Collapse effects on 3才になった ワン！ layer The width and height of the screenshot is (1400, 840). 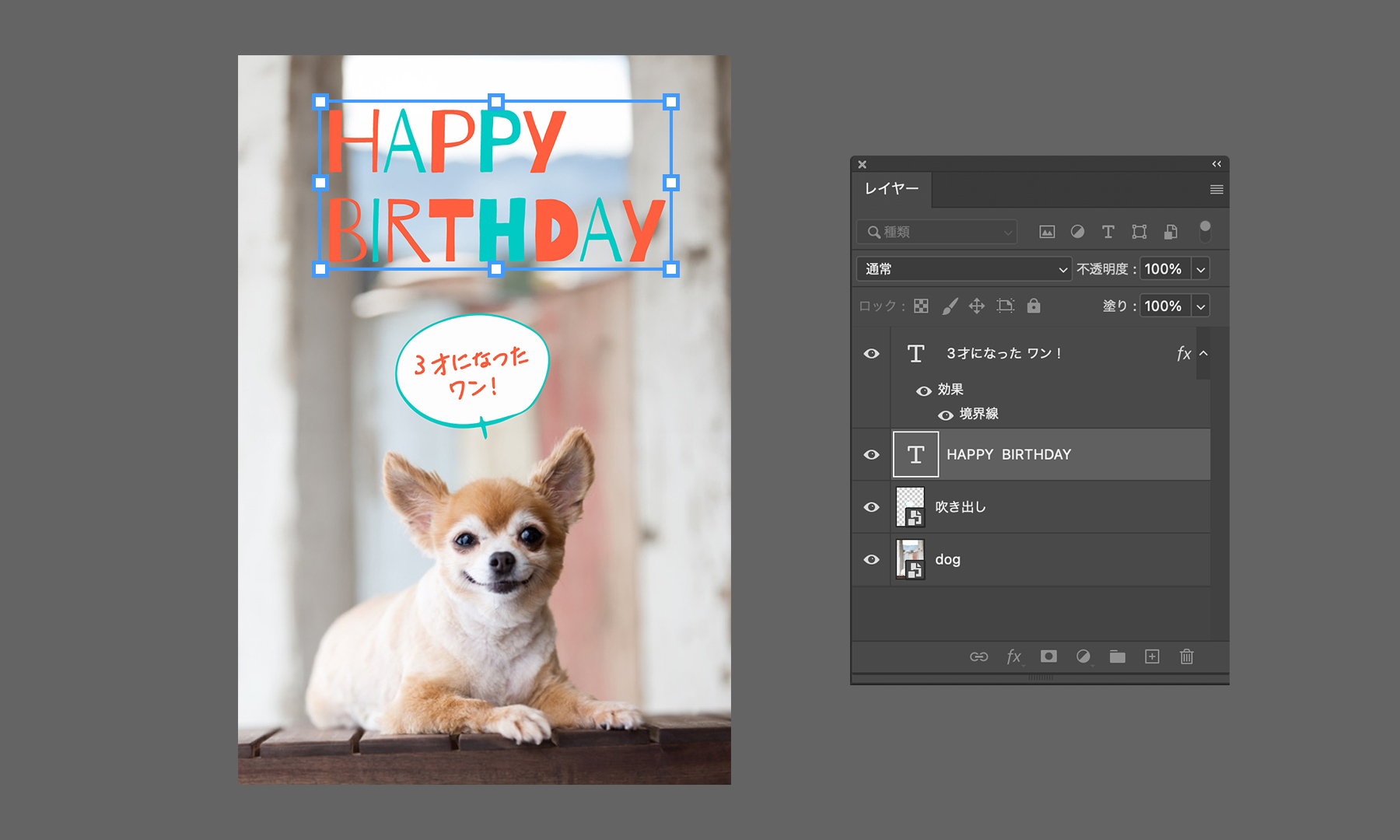(1203, 353)
